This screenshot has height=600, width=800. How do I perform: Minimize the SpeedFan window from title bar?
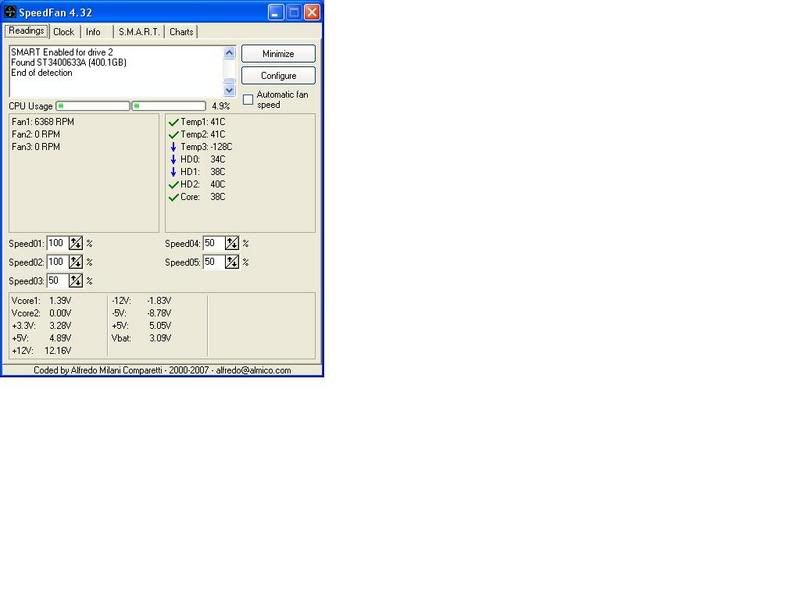(x=276, y=12)
